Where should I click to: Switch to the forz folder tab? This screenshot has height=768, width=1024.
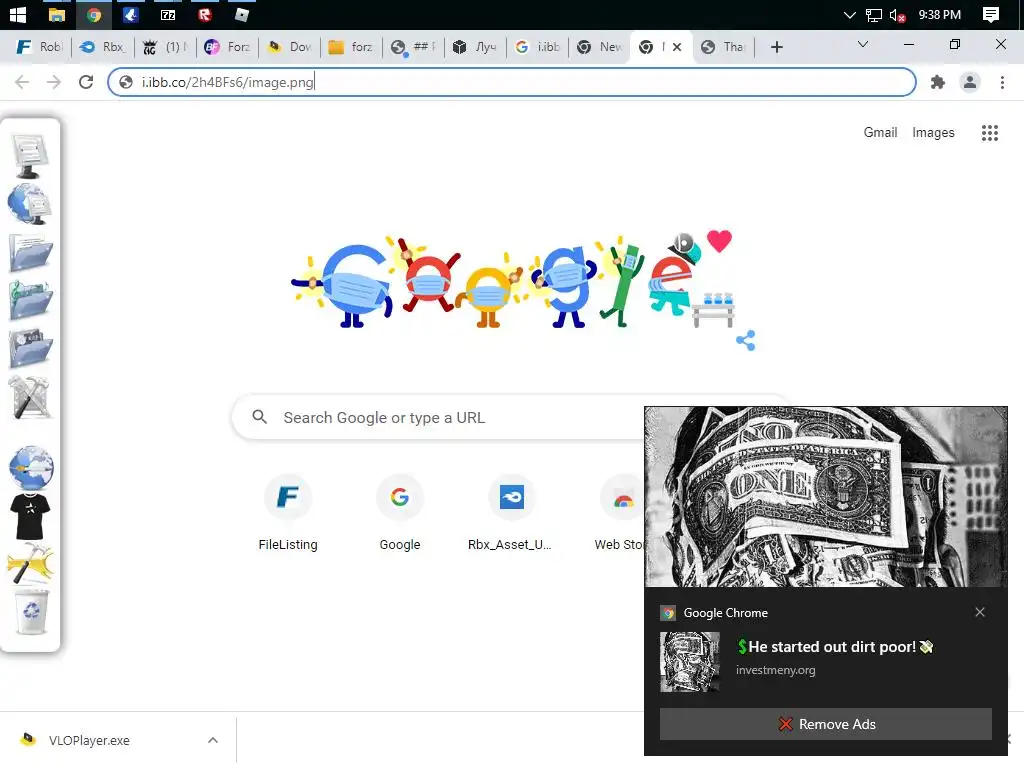pos(352,47)
